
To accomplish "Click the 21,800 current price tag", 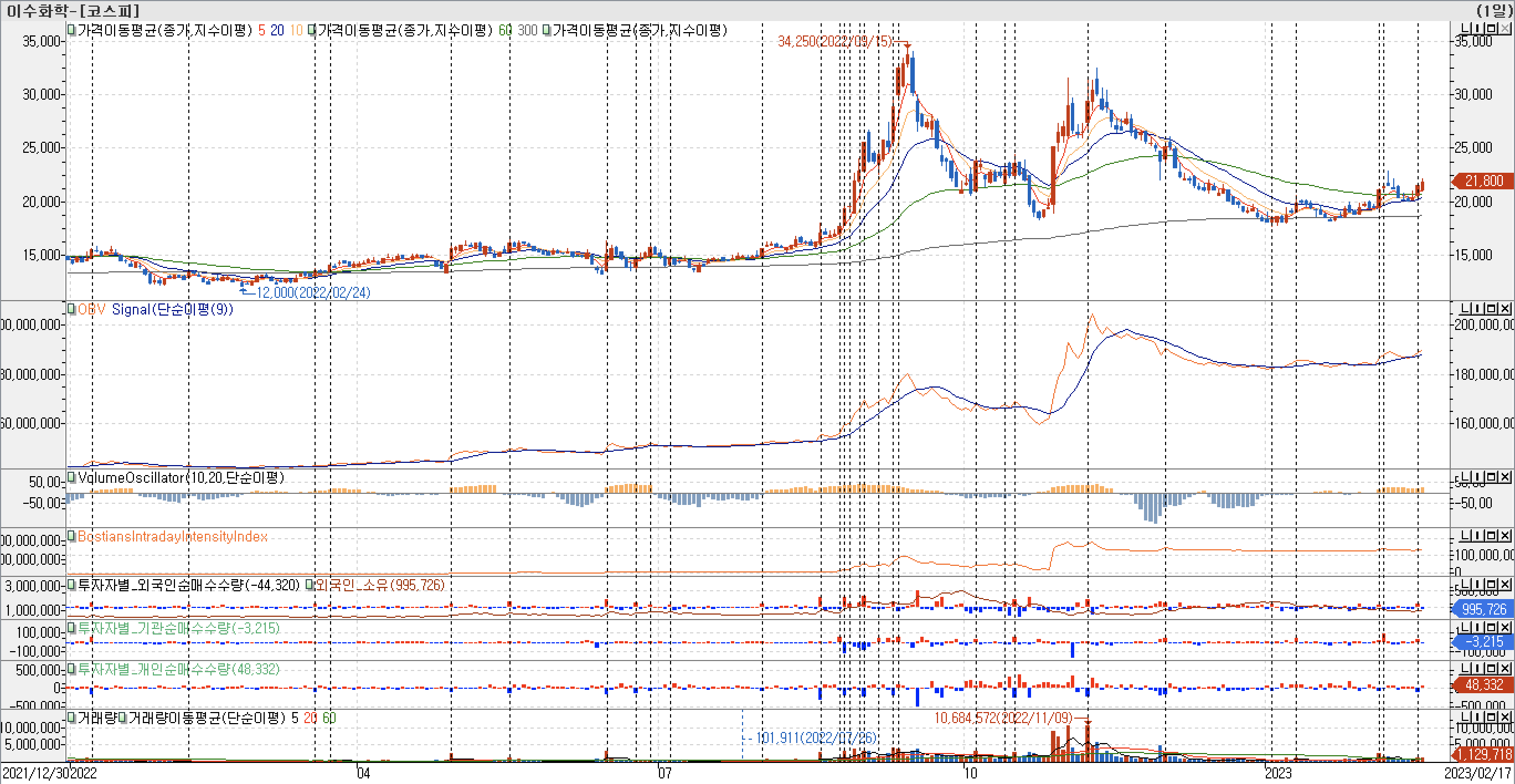I will (x=1483, y=181).
